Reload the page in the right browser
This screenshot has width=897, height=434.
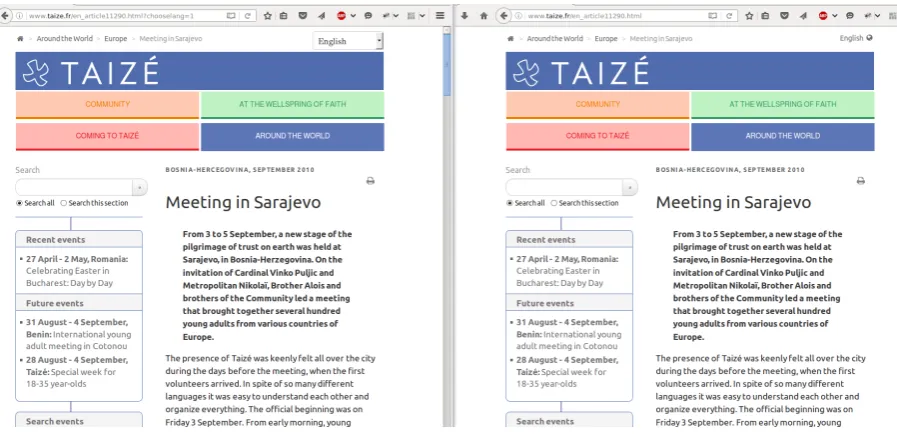point(729,16)
